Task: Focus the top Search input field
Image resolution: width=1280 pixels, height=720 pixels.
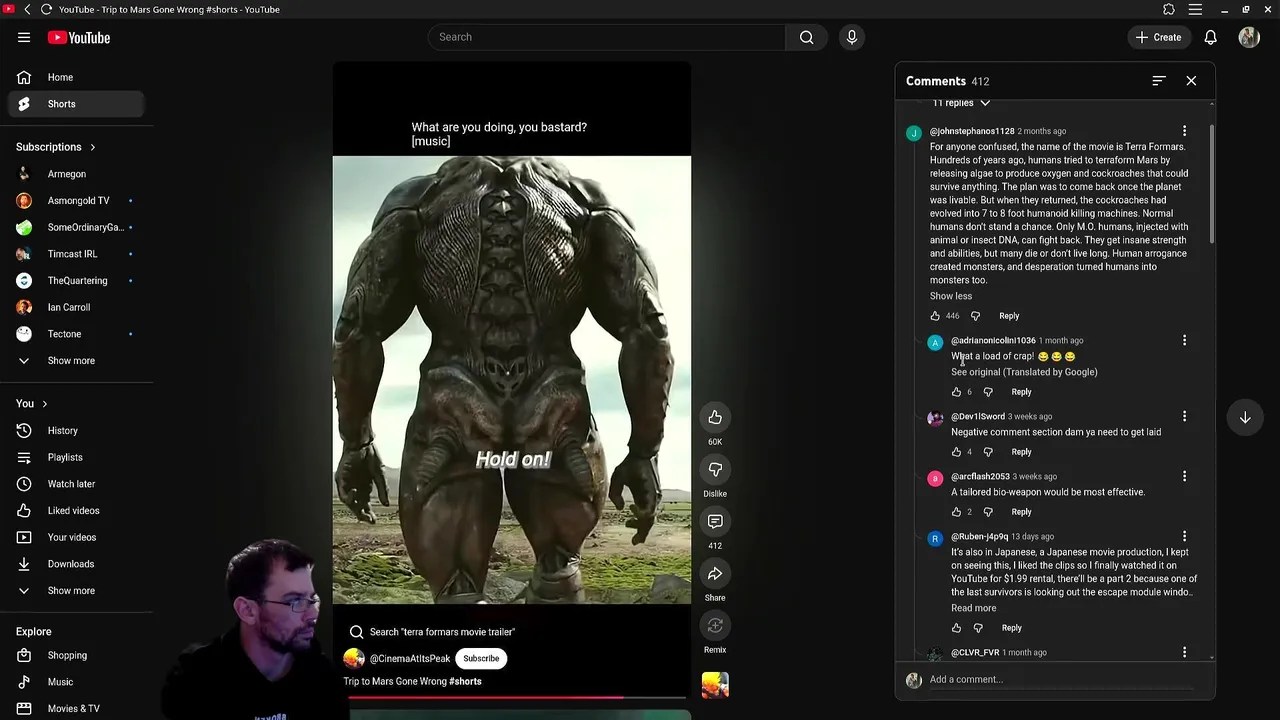Action: (x=607, y=37)
